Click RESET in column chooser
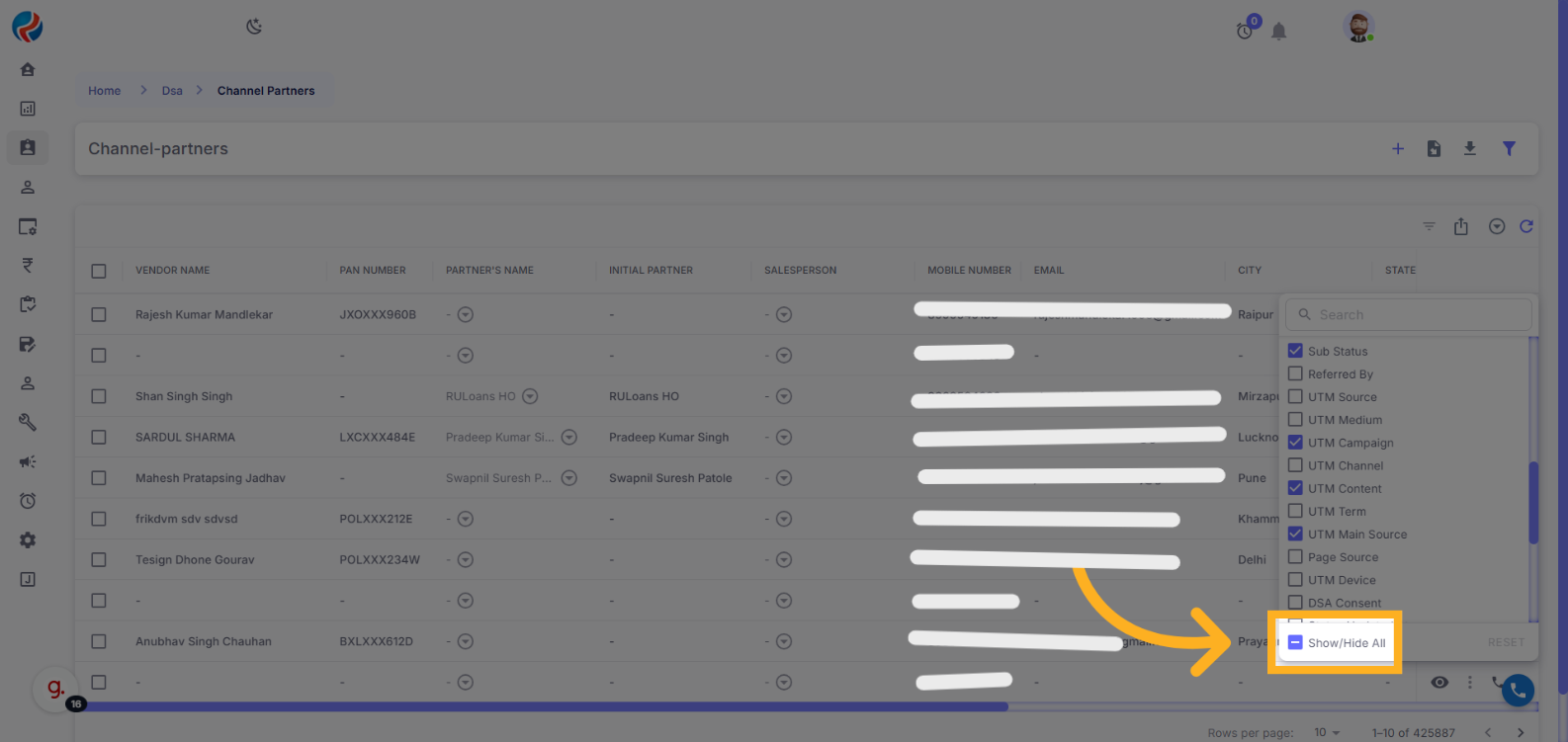 click(1506, 642)
